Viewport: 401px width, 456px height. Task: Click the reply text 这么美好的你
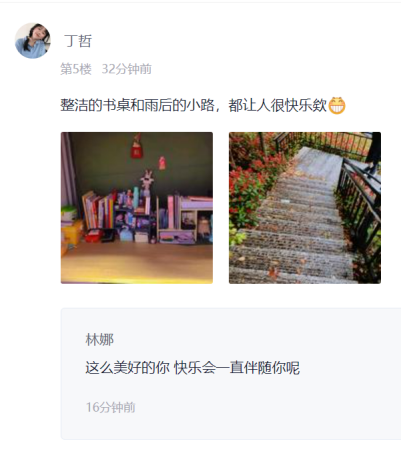[127, 368]
